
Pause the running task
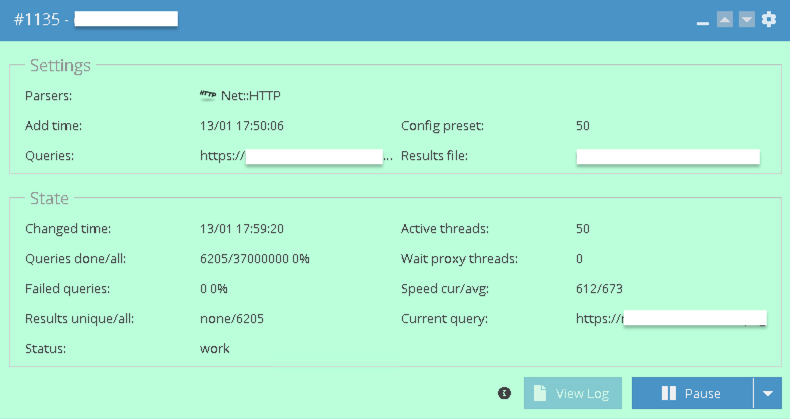pos(692,393)
